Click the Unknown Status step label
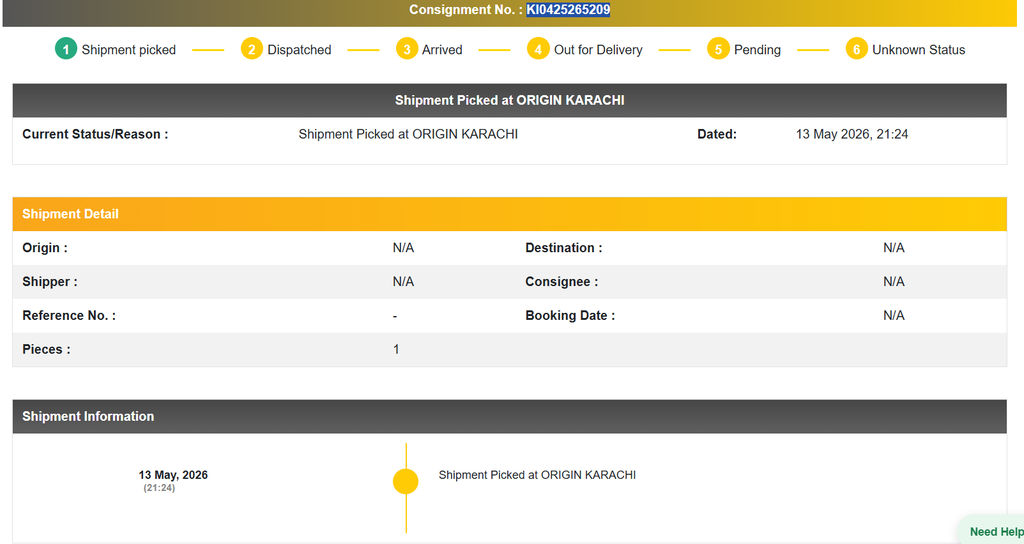 [918, 50]
